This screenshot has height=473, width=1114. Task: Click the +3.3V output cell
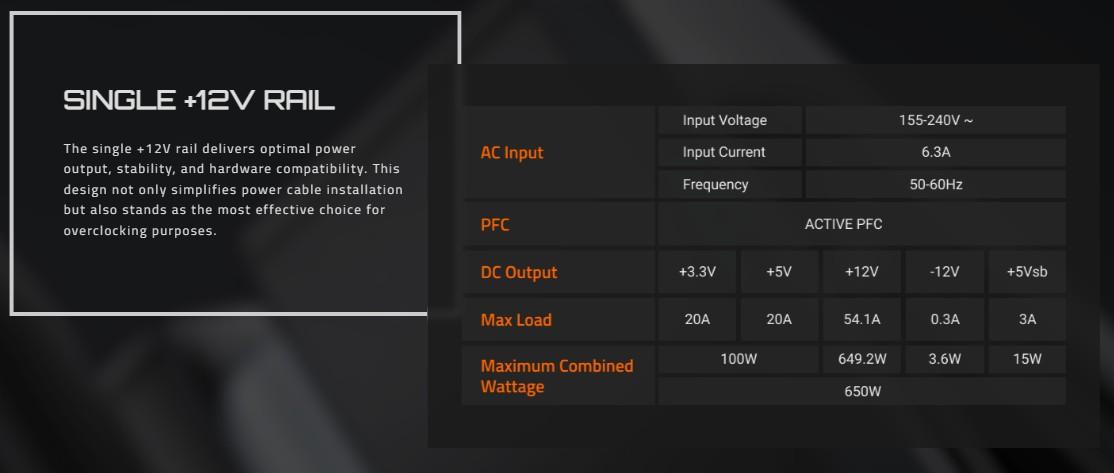pos(697,272)
